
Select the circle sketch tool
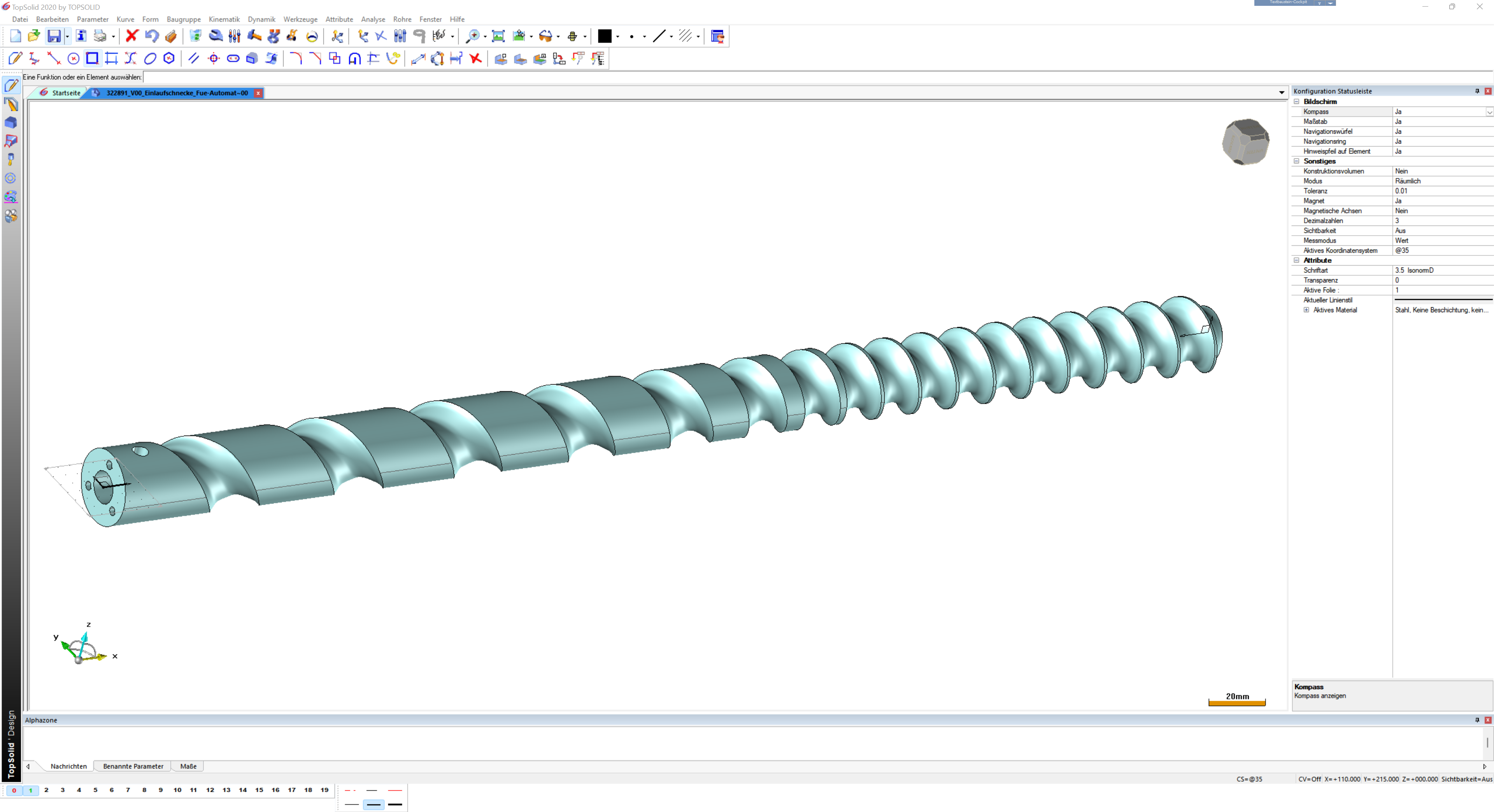point(73,59)
